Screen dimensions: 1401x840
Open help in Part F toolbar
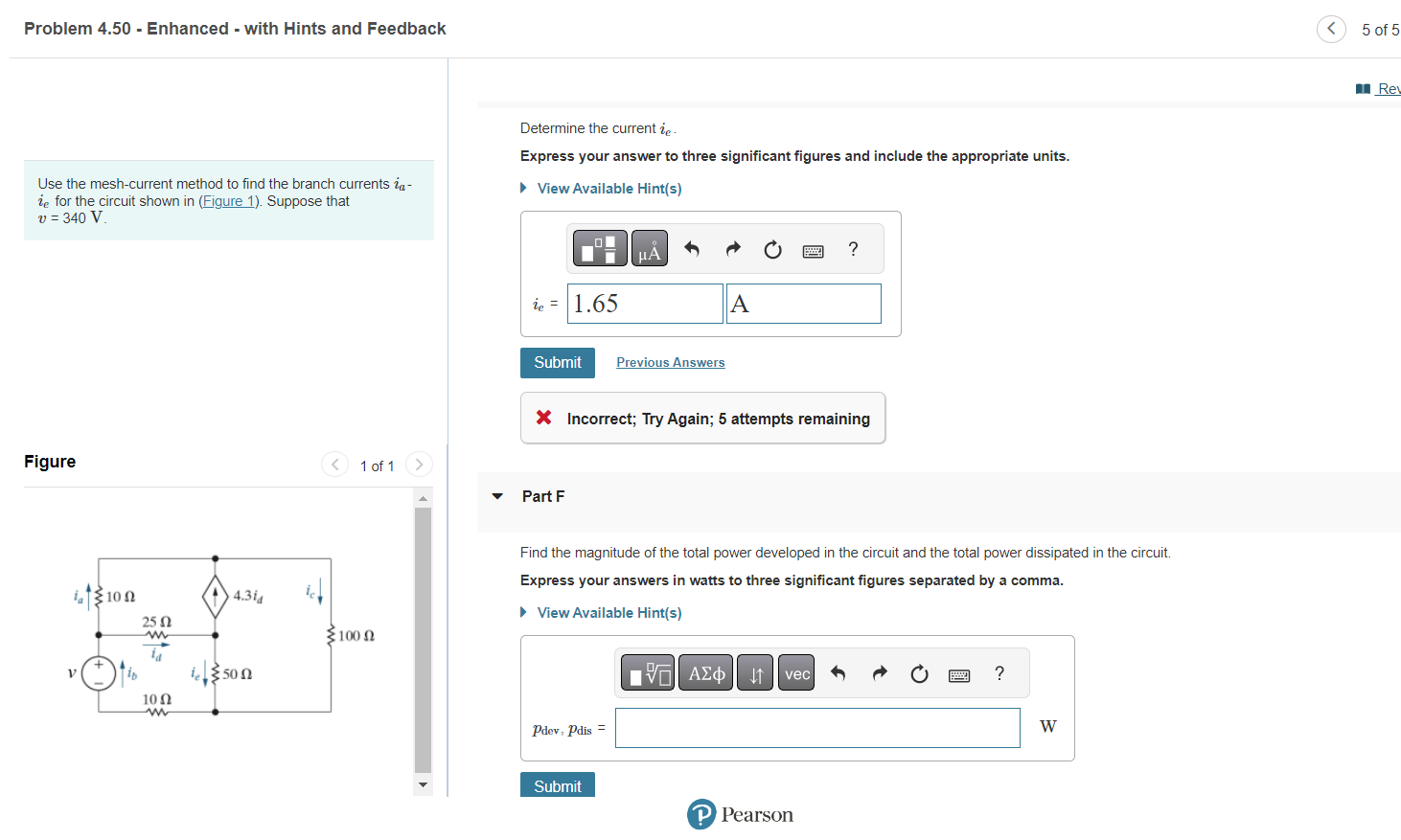999,673
